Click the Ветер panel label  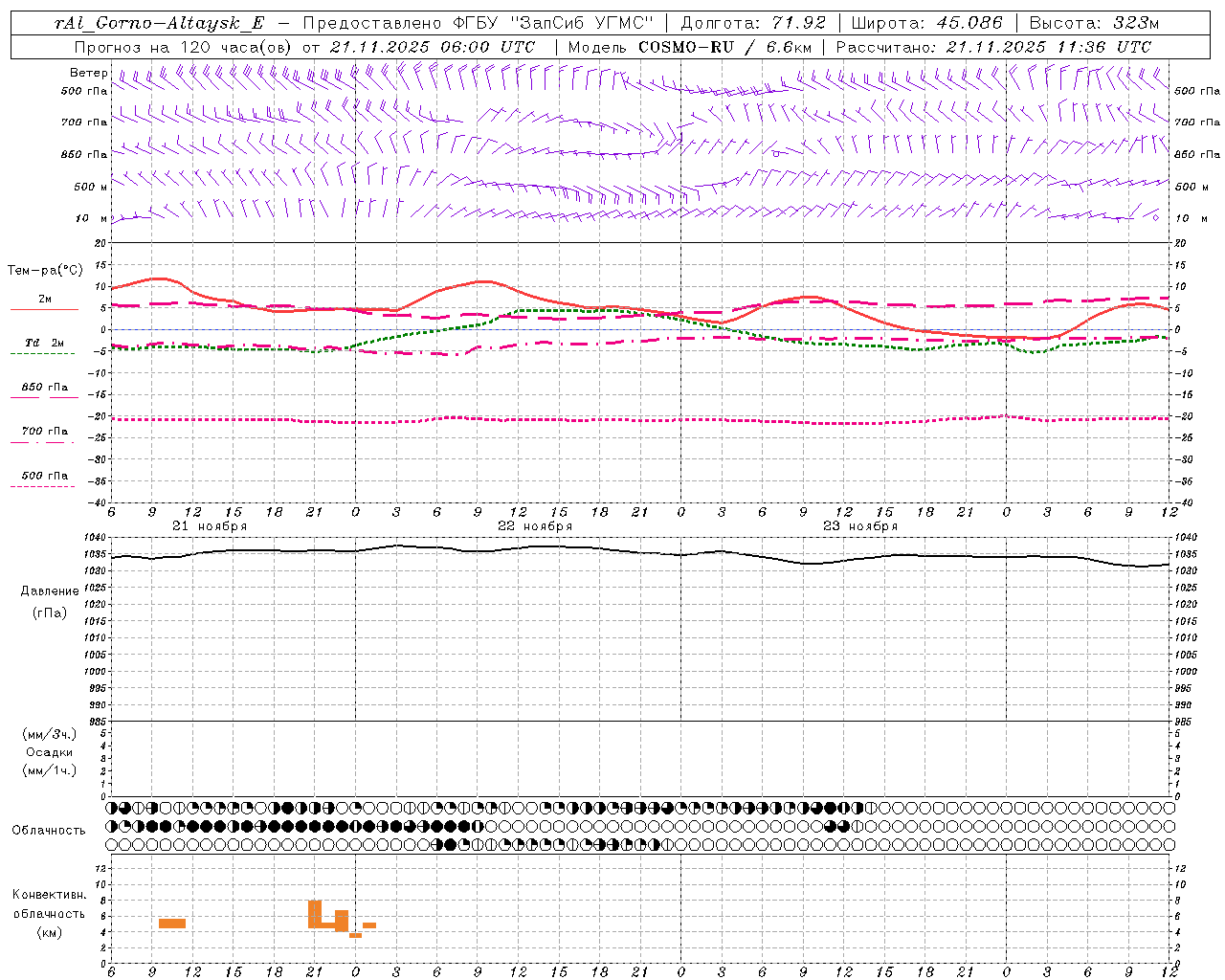click(x=88, y=73)
